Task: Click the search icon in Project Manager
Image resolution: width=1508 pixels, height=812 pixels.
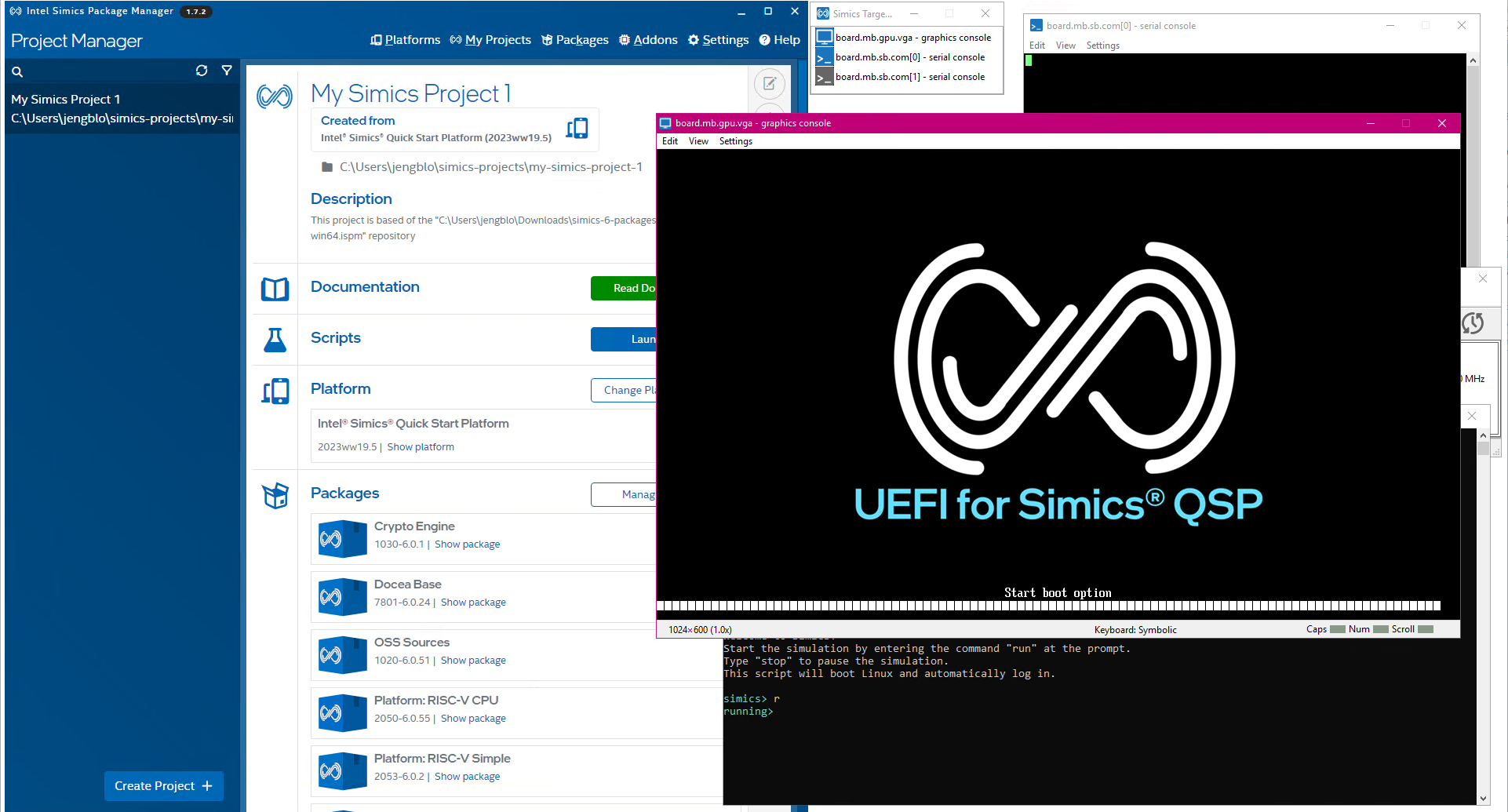Action: pos(17,71)
